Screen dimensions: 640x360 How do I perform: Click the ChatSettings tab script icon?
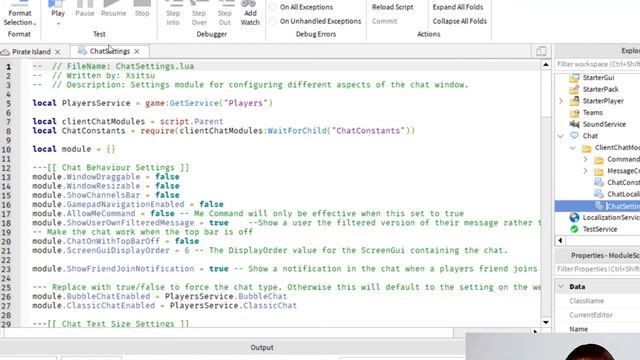[82, 51]
